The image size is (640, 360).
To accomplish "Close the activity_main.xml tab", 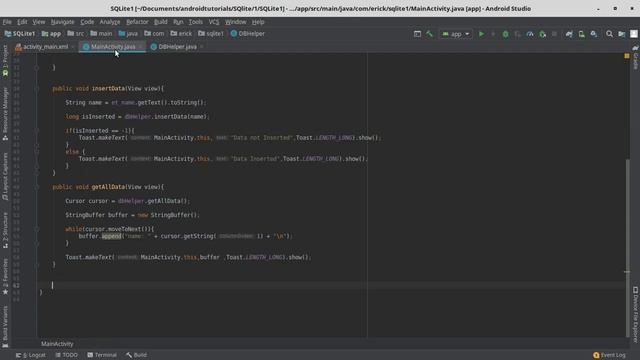I will [73, 47].
